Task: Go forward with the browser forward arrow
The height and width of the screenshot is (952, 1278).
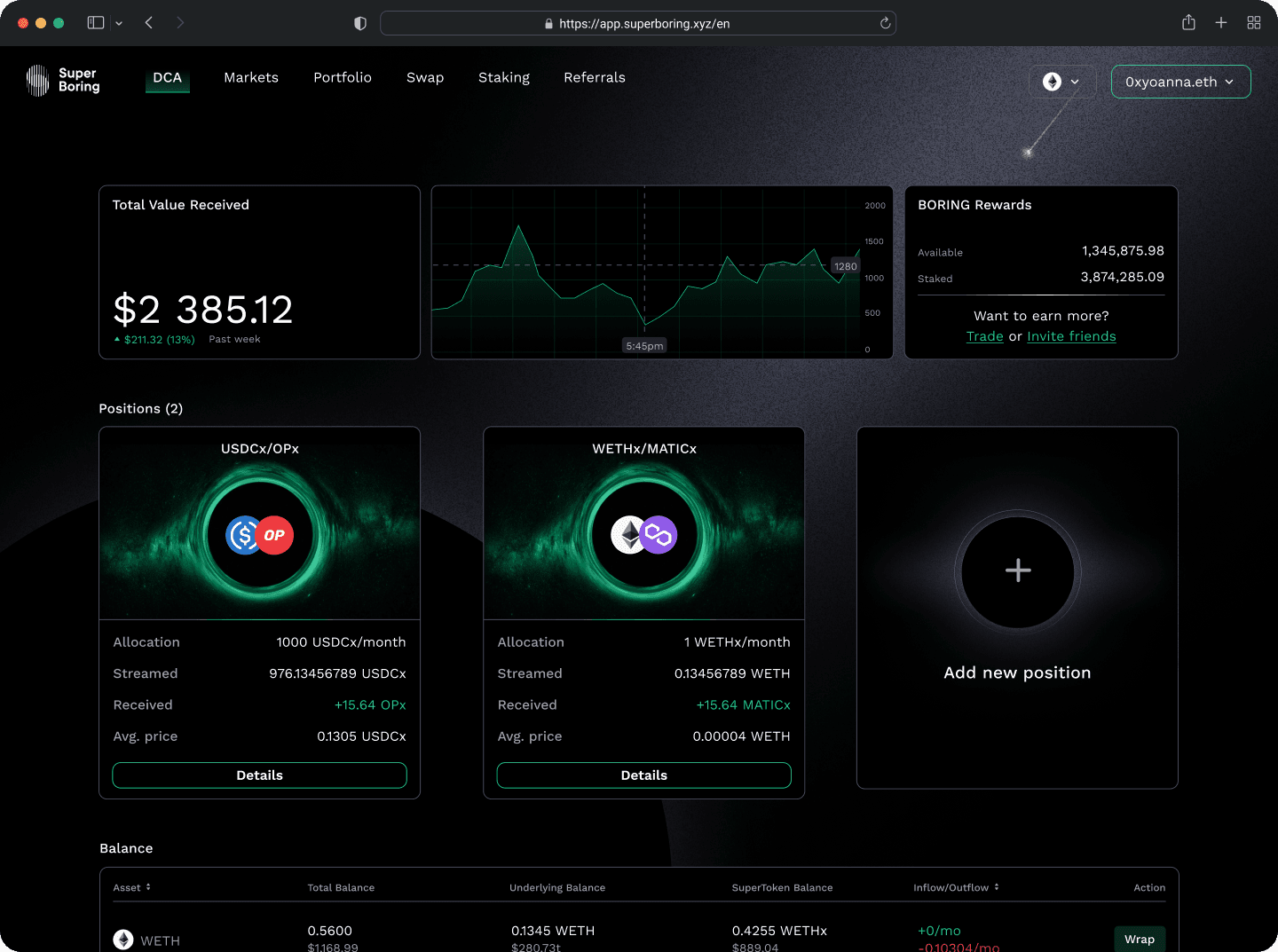Action: coord(180,23)
